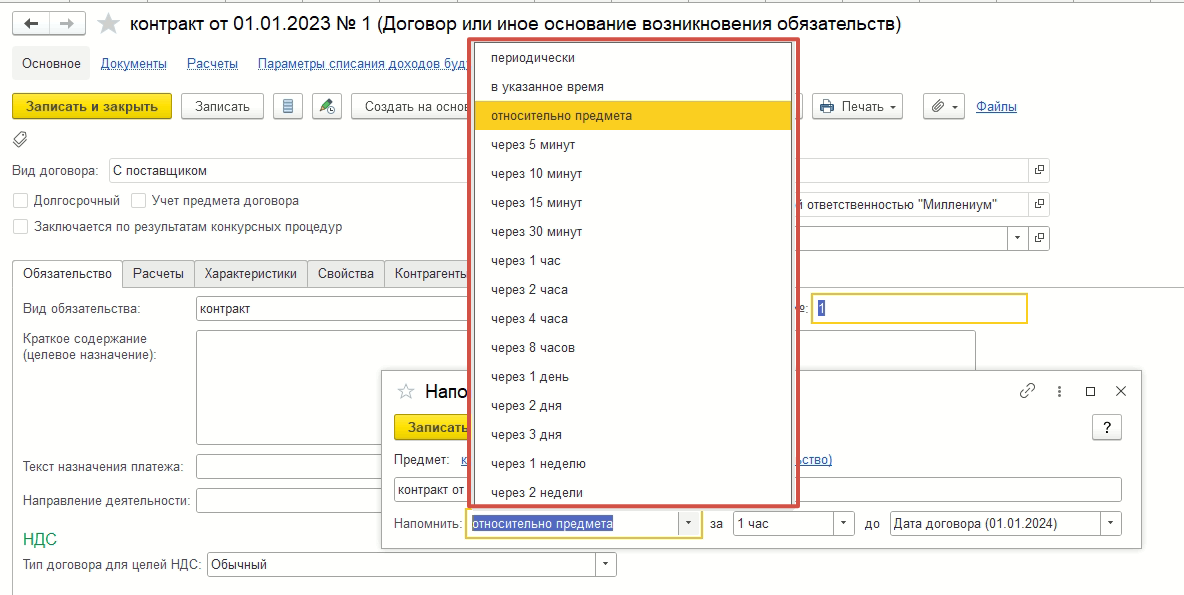Expand the Напомнить dropdown arrow
Screen dimensions: 1184x595
point(689,523)
